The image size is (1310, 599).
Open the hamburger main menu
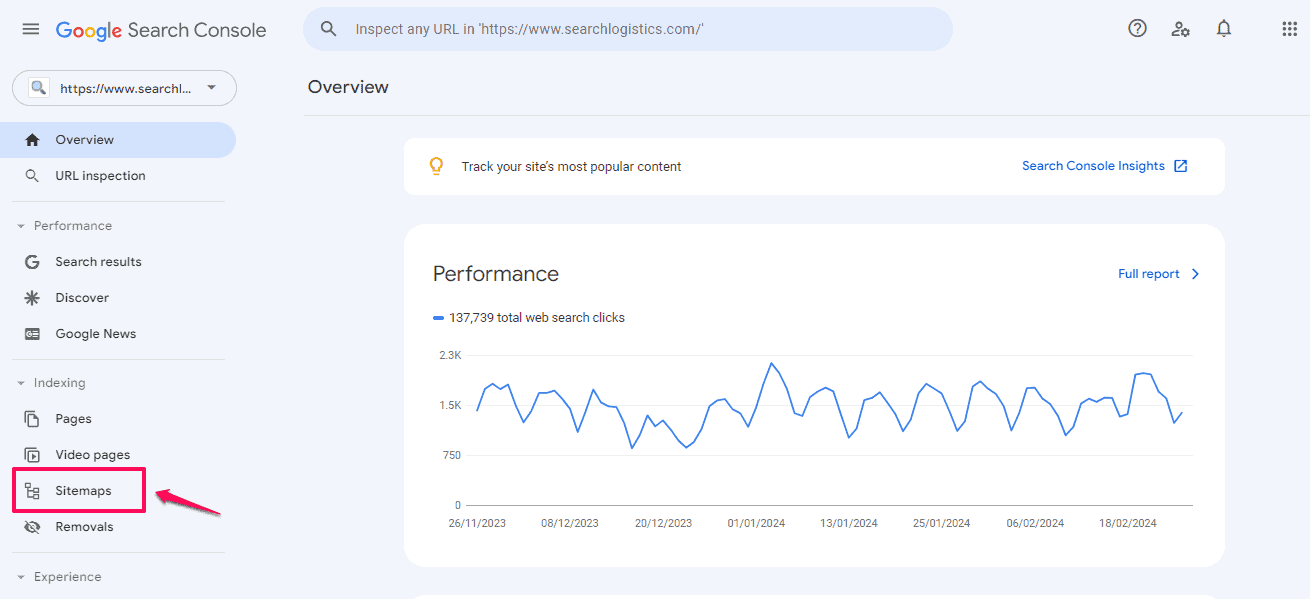point(31,30)
